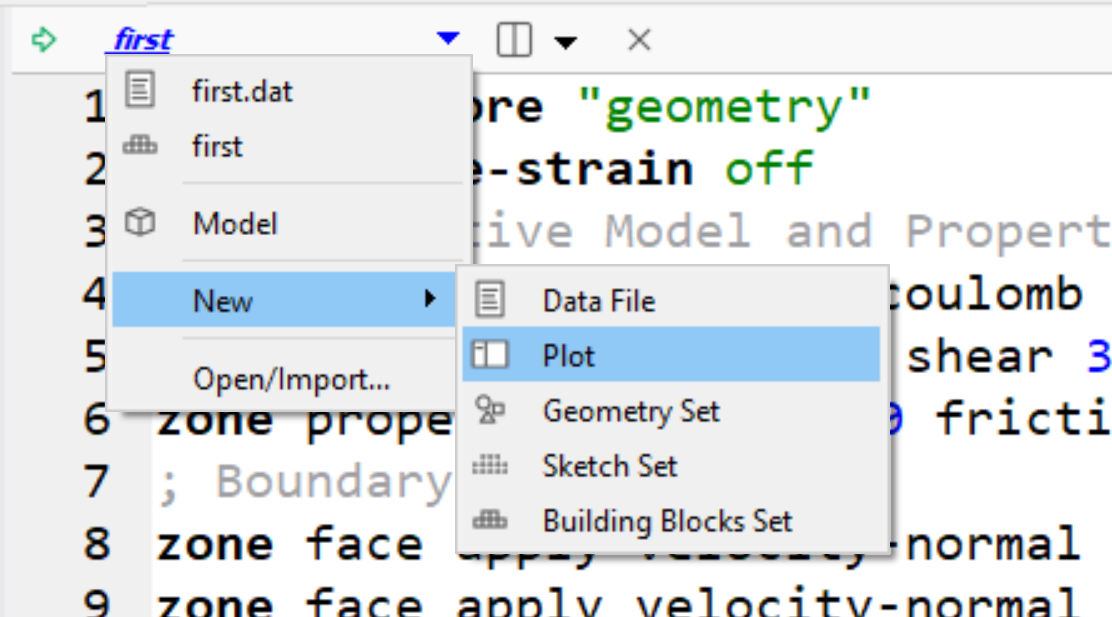Viewport: 1112px width, 617px height.
Task: Click the Building Blocks Set icon
Action: click(490, 521)
